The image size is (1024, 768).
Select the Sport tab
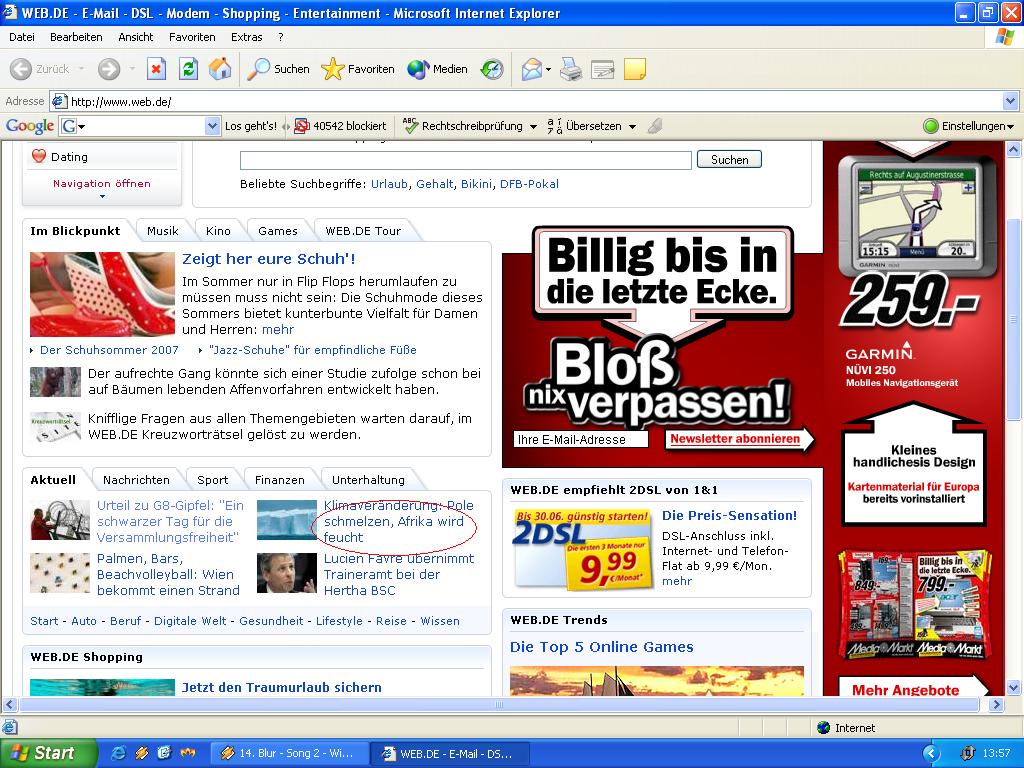coord(213,480)
